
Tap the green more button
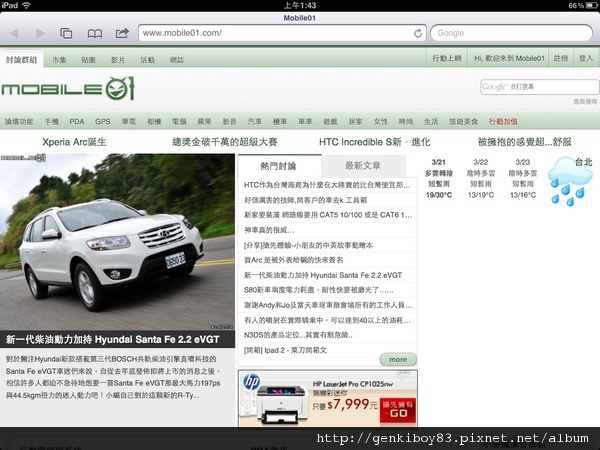(398, 360)
